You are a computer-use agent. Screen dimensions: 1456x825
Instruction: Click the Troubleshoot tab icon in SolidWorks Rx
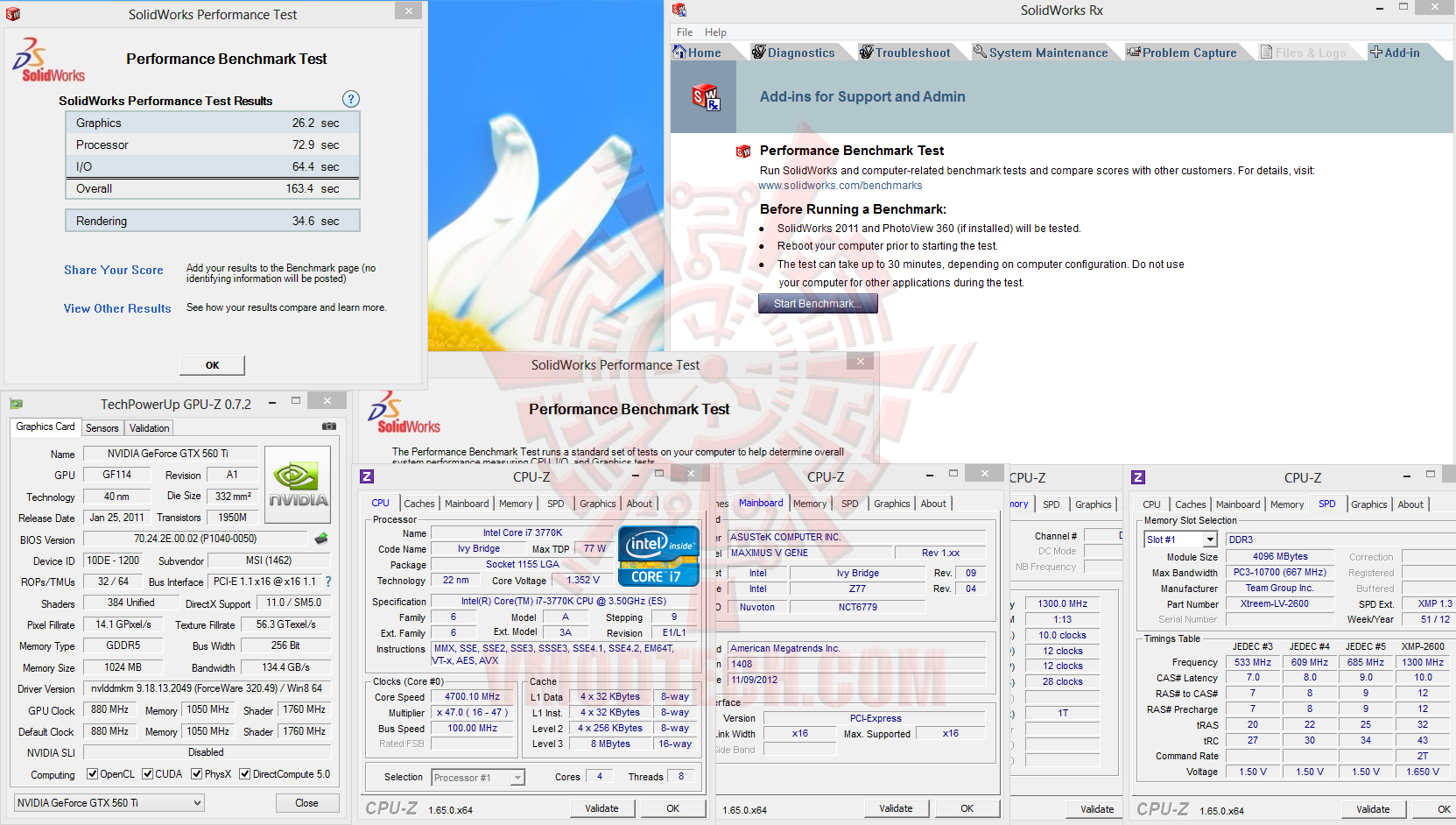point(867,52)
